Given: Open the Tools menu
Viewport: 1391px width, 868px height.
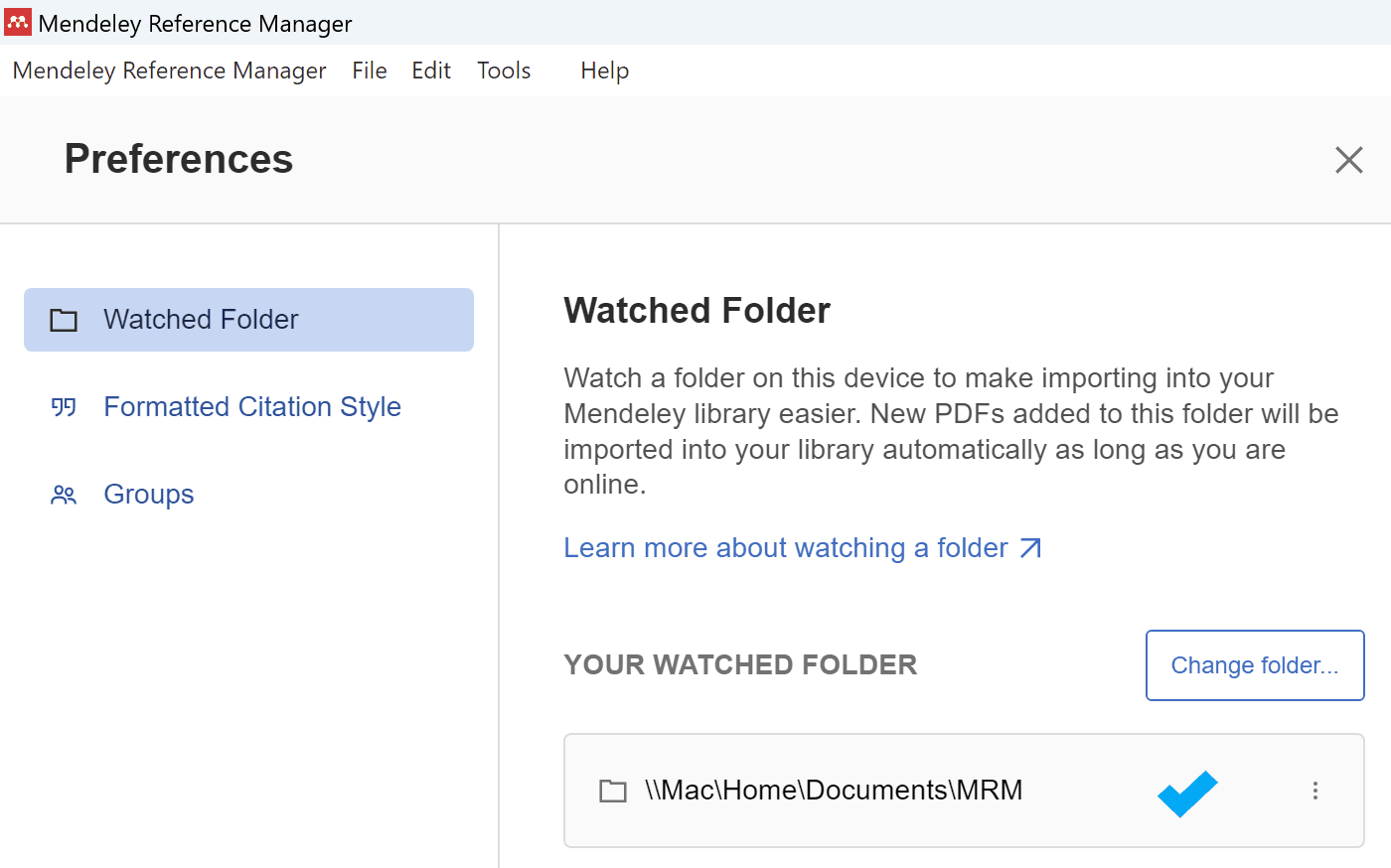Looking at the screenshot, I should tap(504, 71).
